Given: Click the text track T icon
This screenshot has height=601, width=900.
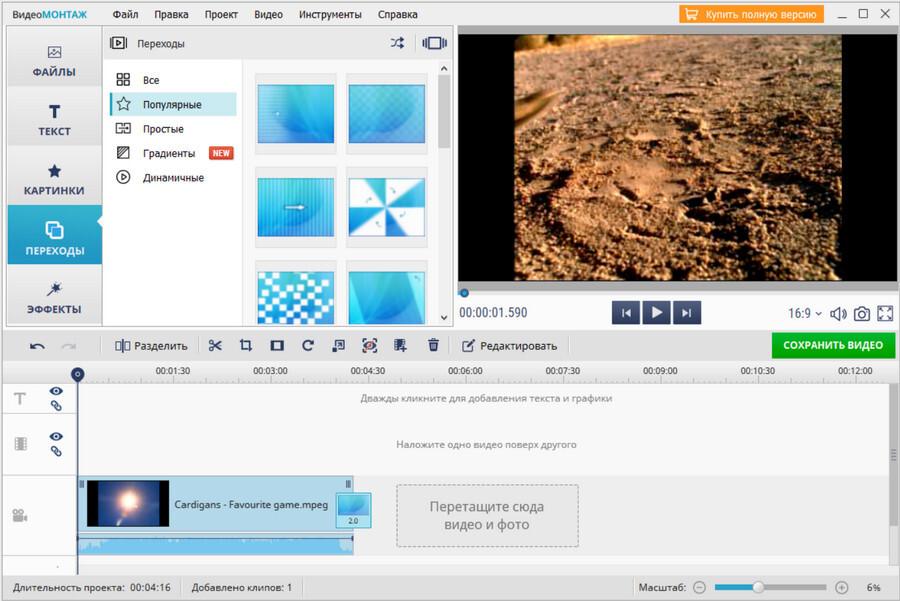Looking at the screenshot, I should pyautogui.click(x=20, y=398).
